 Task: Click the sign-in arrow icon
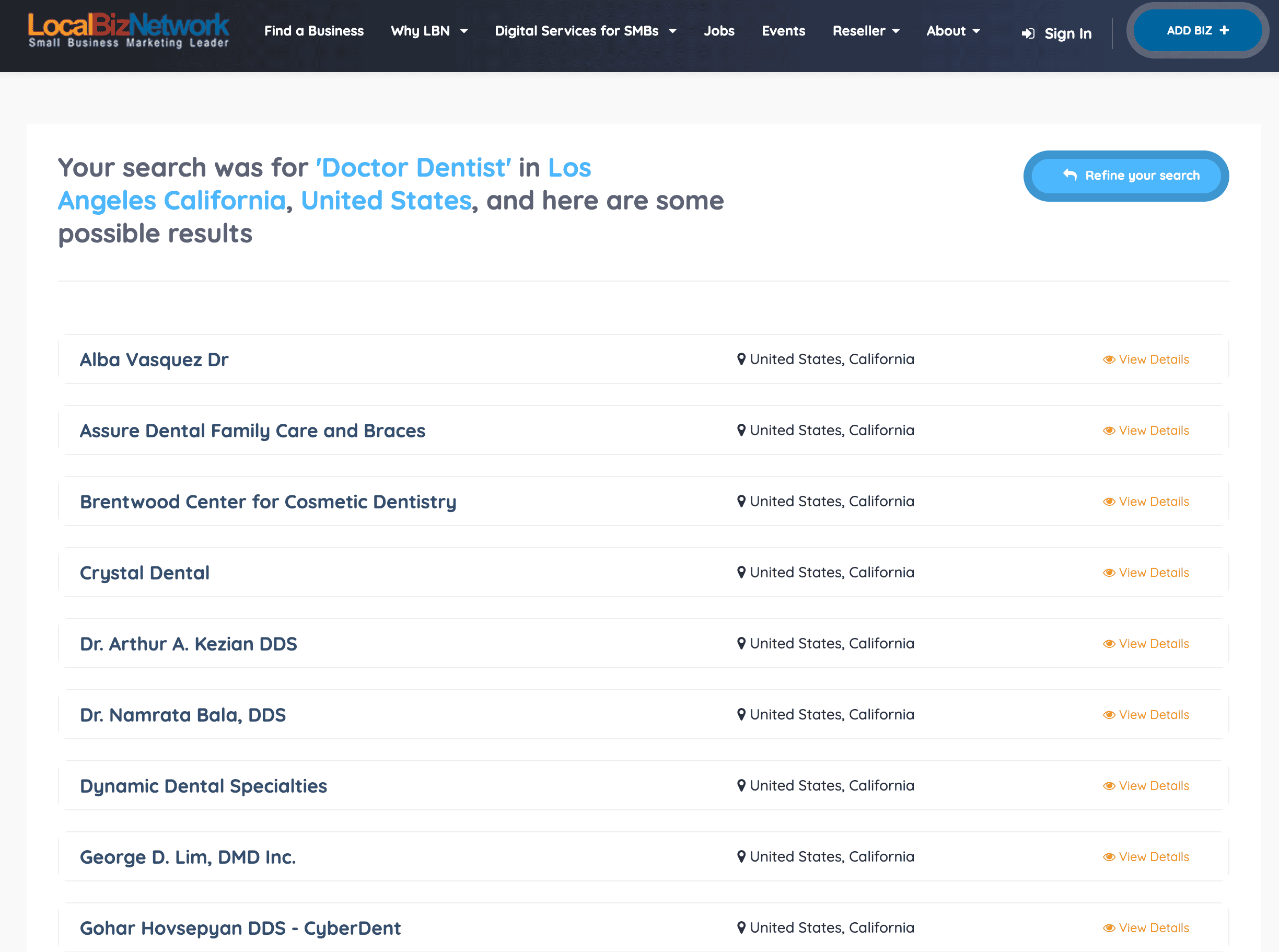click(1028, 34)
